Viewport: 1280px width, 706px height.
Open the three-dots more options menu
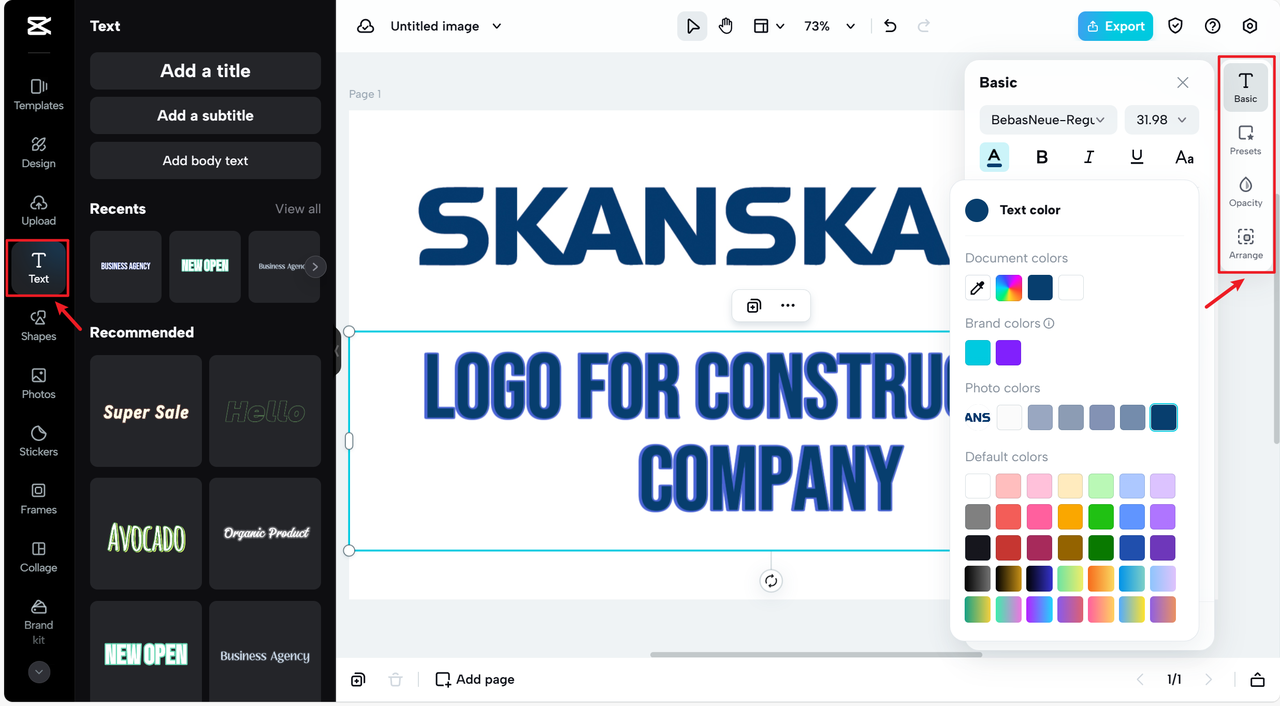tap(788, 306)
